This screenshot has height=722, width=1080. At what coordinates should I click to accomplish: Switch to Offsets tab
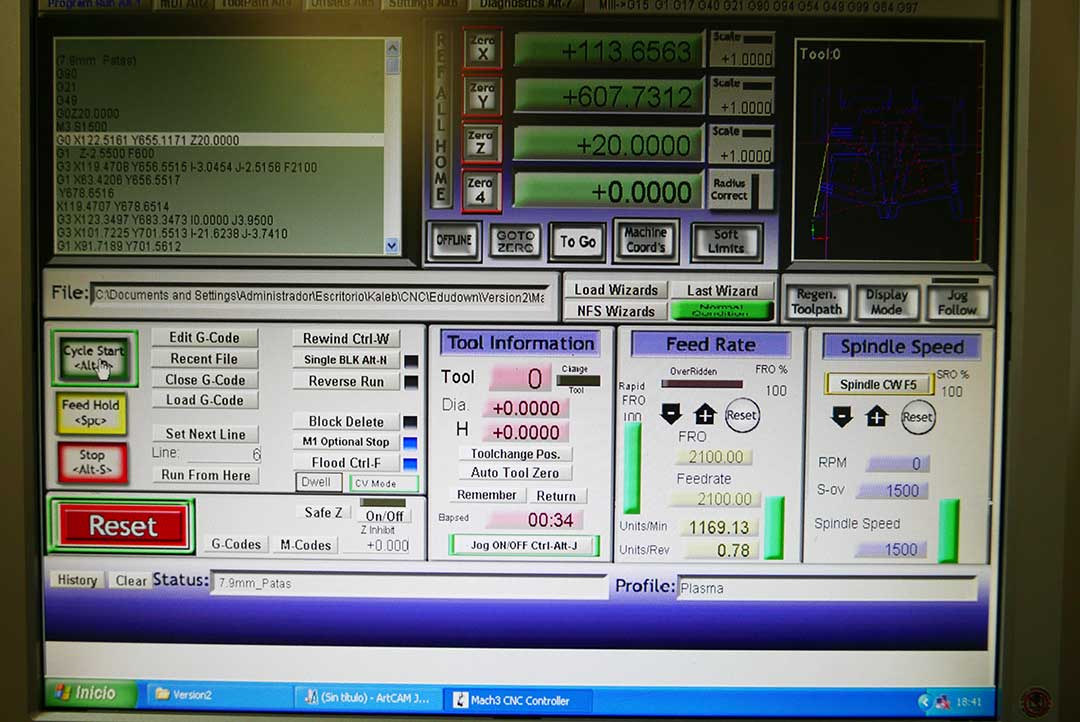(x=341, y=3)
